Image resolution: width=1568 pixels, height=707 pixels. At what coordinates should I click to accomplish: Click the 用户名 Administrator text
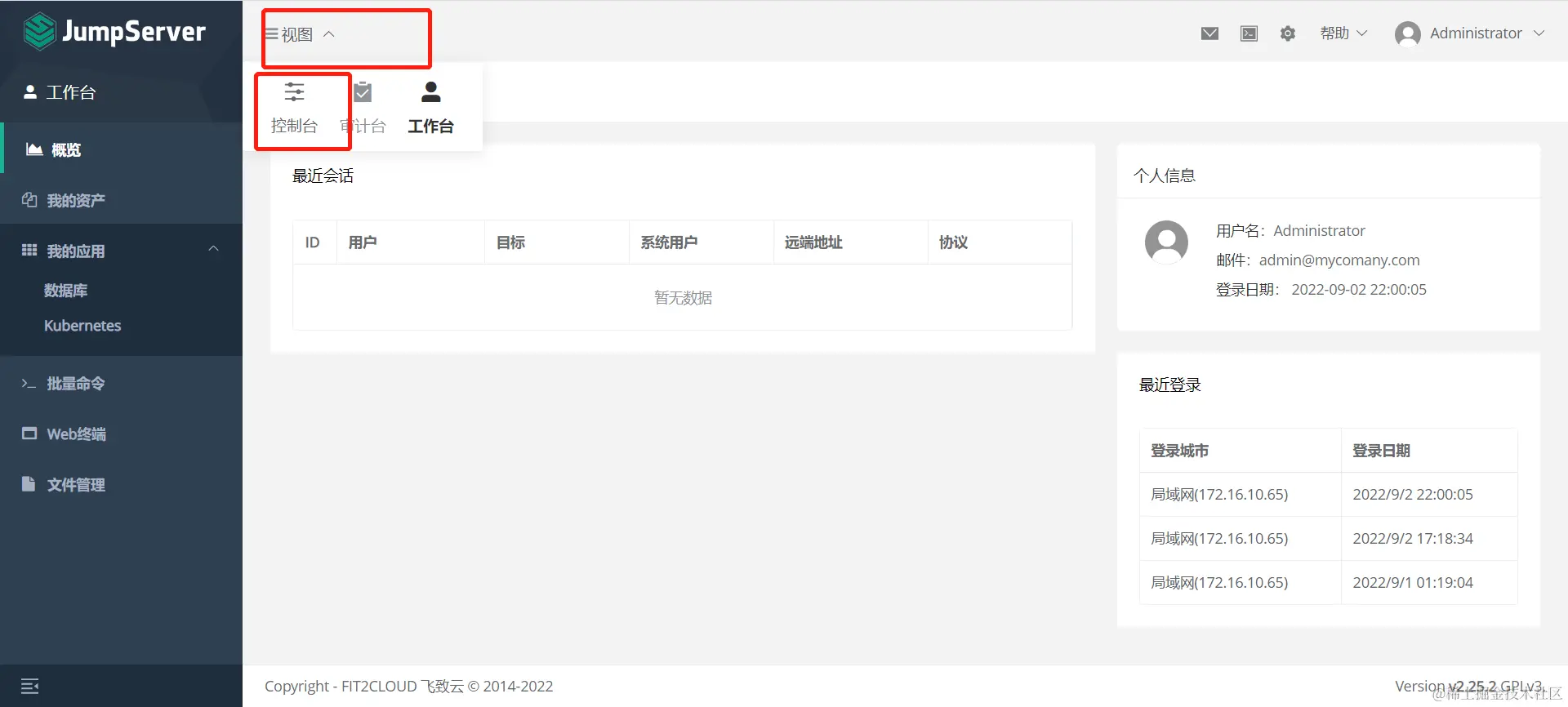[x=1290, y=231]
